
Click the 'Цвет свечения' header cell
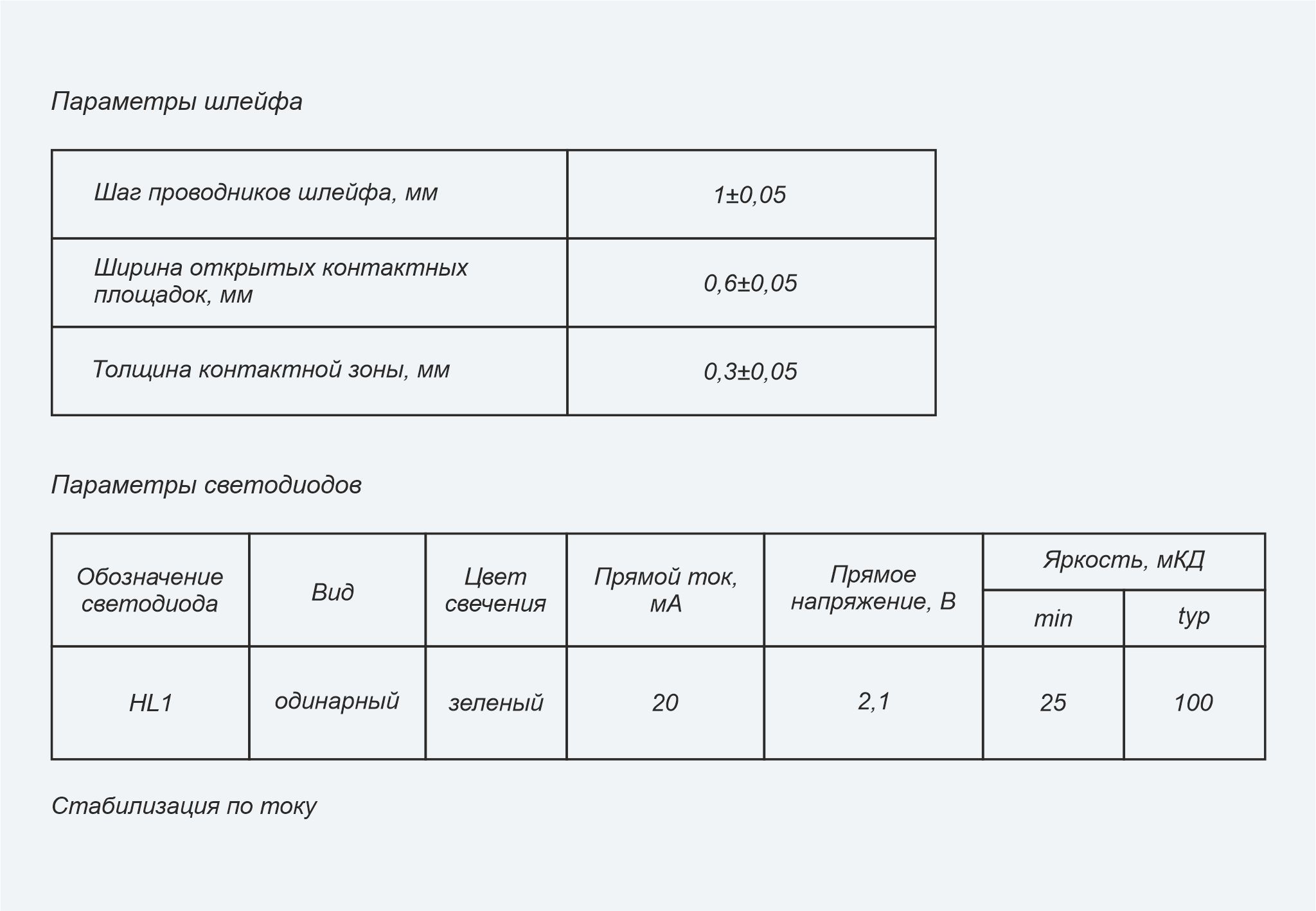click(496, 590)
